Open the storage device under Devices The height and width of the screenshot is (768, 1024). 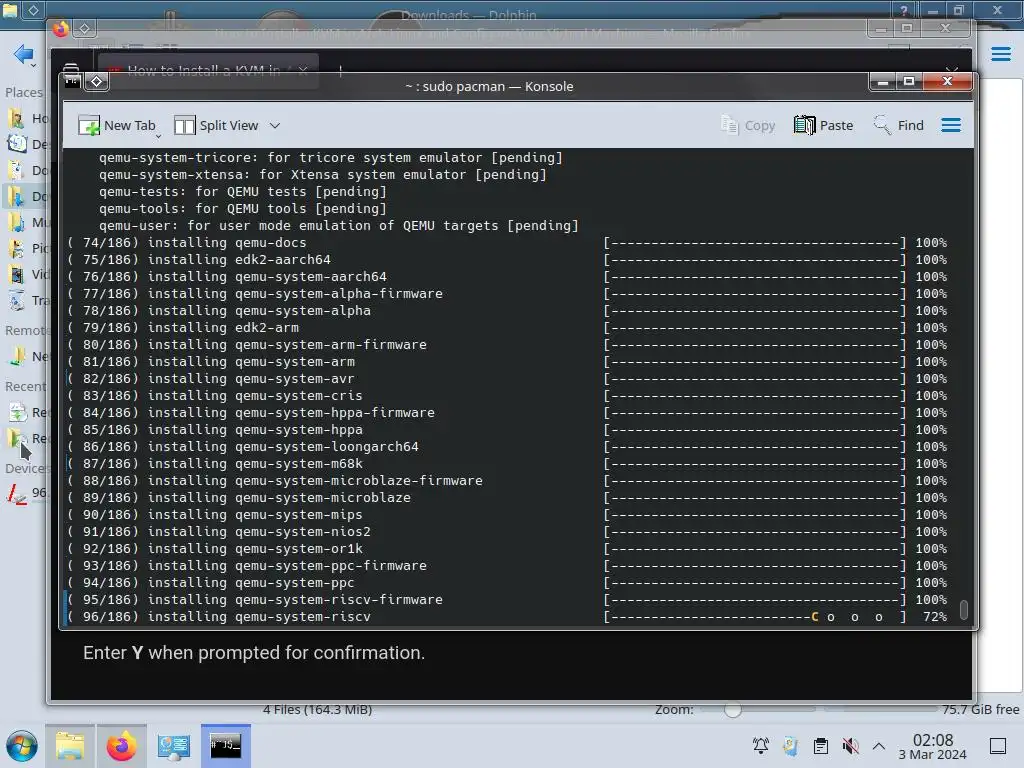pos(26,492)
